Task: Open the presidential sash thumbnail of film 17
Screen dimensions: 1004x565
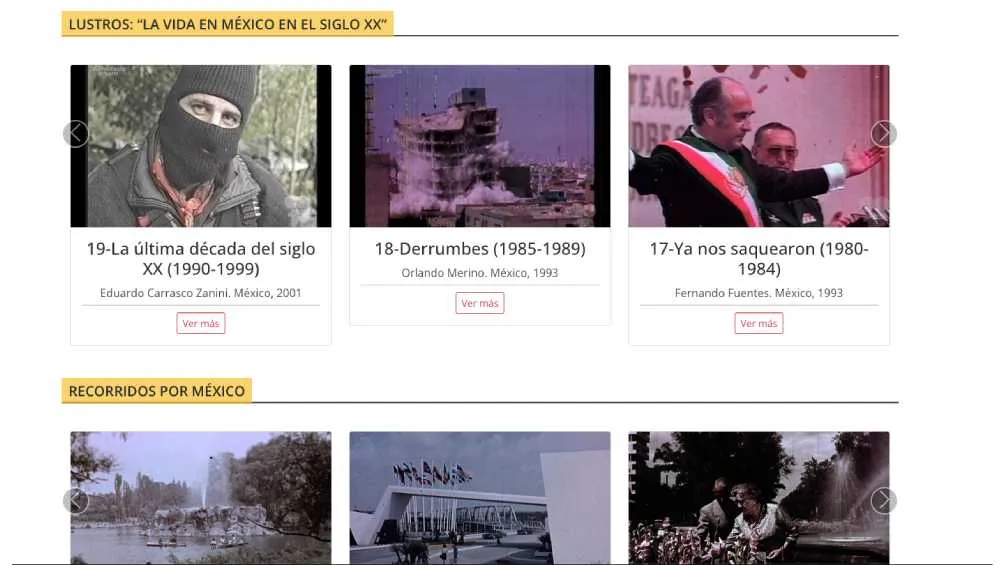Action: [x=759, y=146]
